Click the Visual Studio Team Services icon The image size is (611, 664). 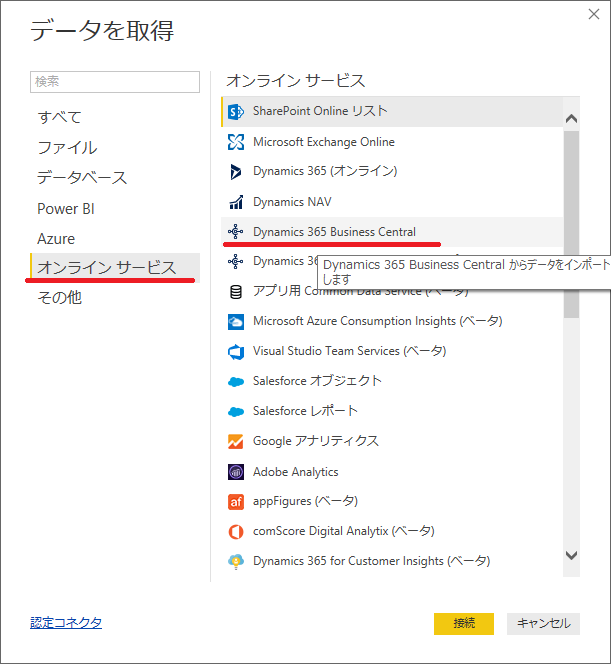pyautogui.click(x=236, y=351)
